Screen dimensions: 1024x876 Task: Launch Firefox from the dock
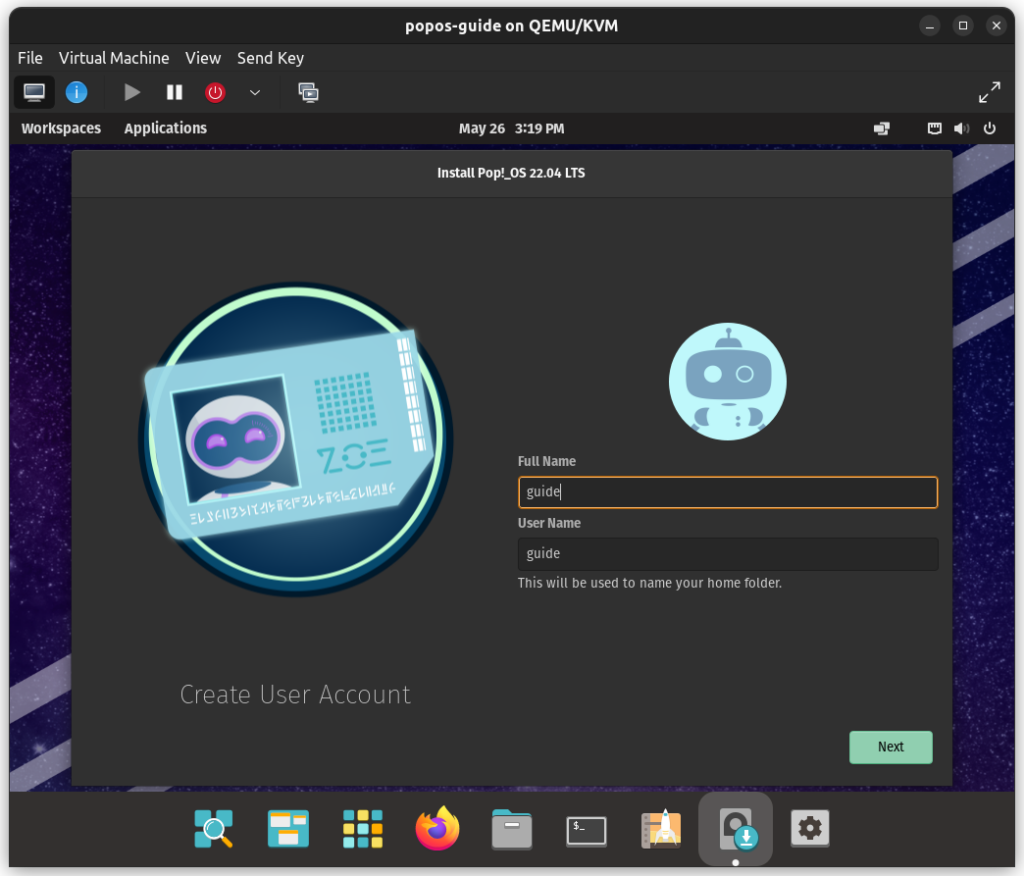coord(437,828)
